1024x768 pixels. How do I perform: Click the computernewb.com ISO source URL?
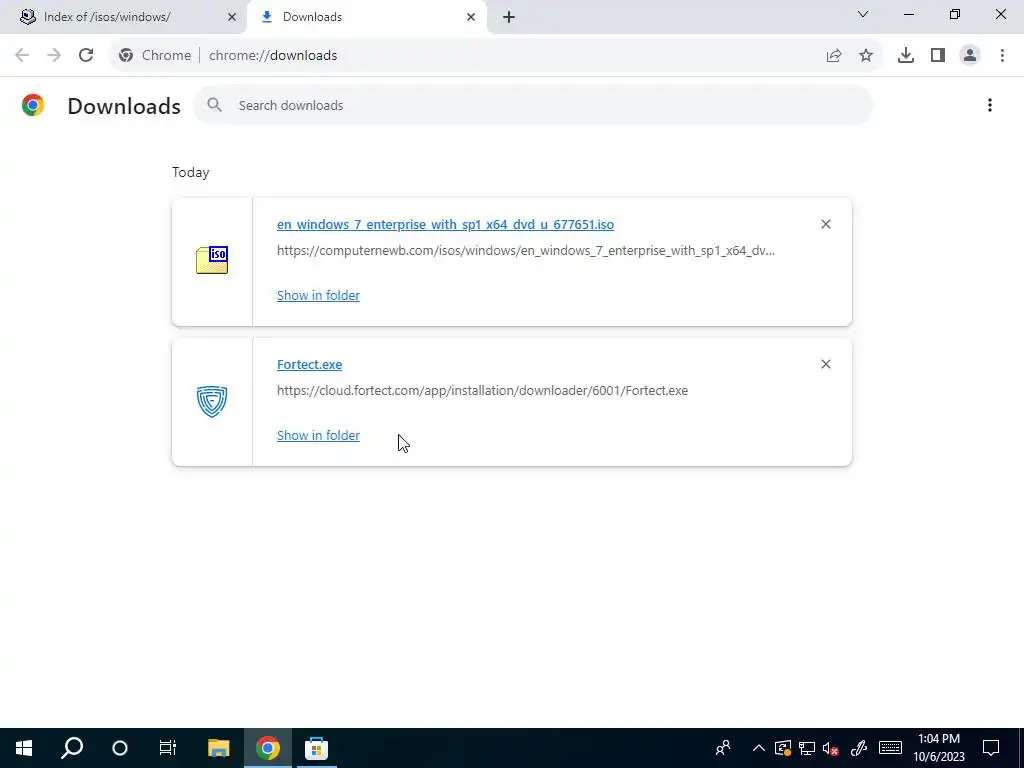tap(526, 251)
